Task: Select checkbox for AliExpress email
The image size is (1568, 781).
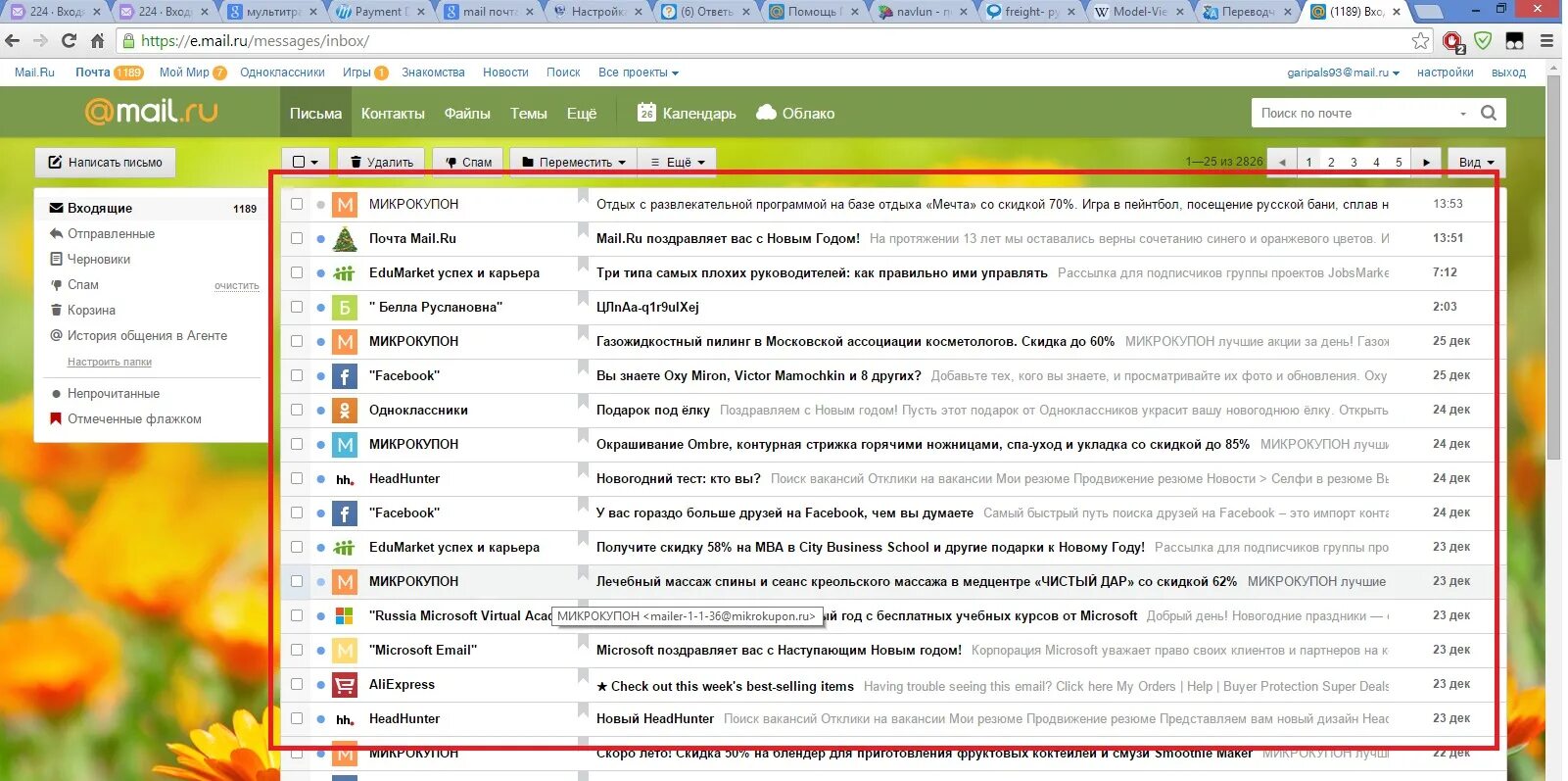Action: point(297,684)
